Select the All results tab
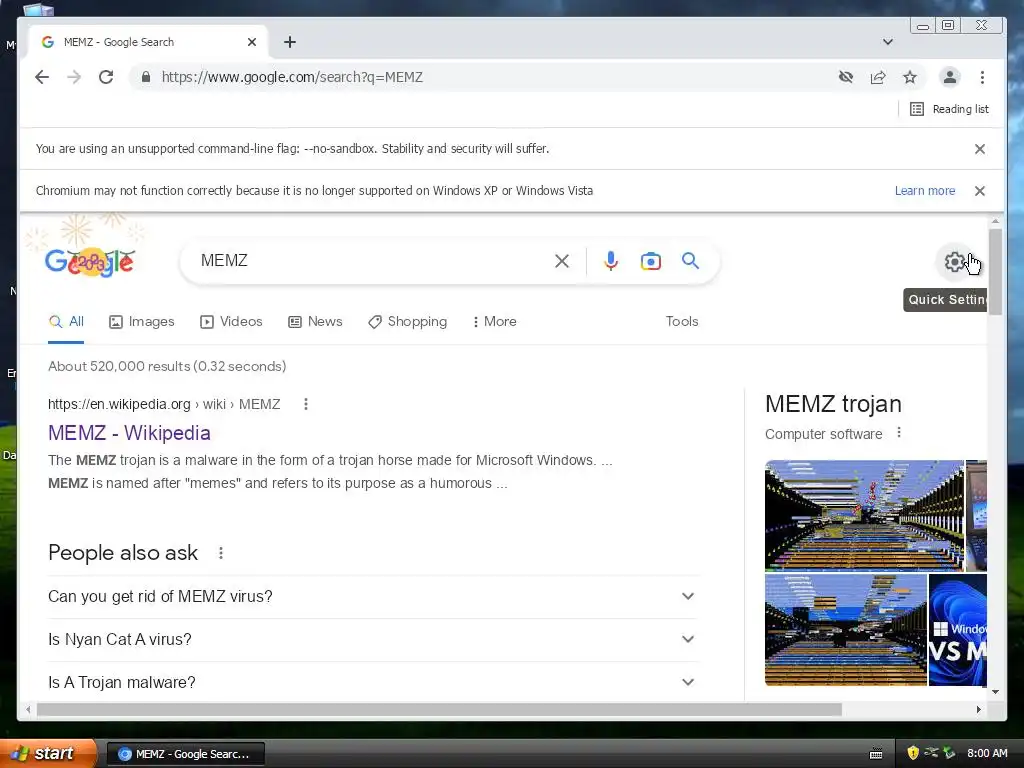The width and height of the screenshot is (1024, 768). point(66,321)
